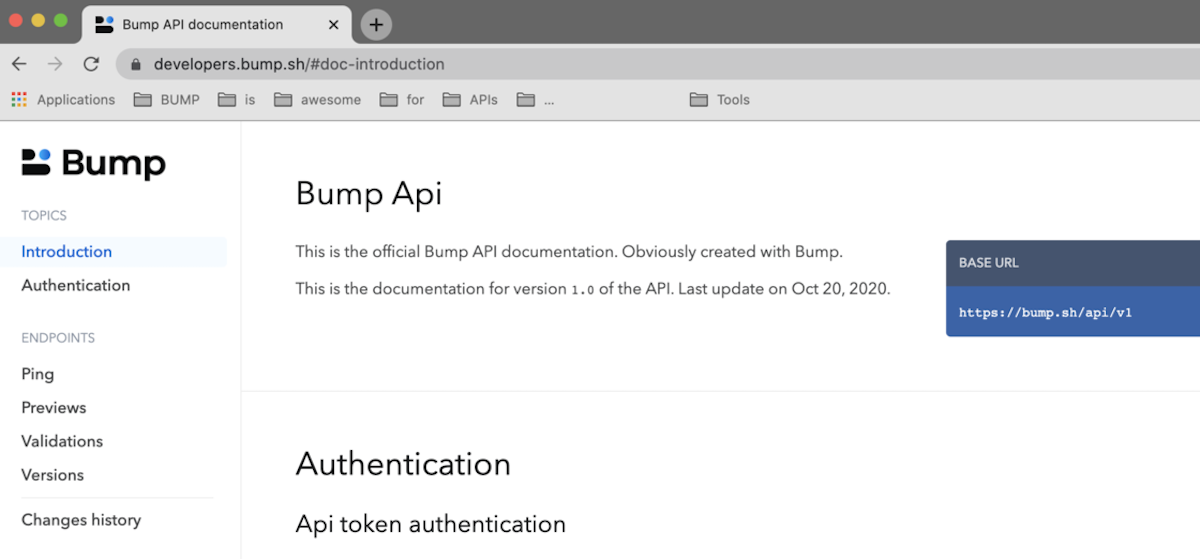Click the BASE URL panel header

coord(1073,263)
